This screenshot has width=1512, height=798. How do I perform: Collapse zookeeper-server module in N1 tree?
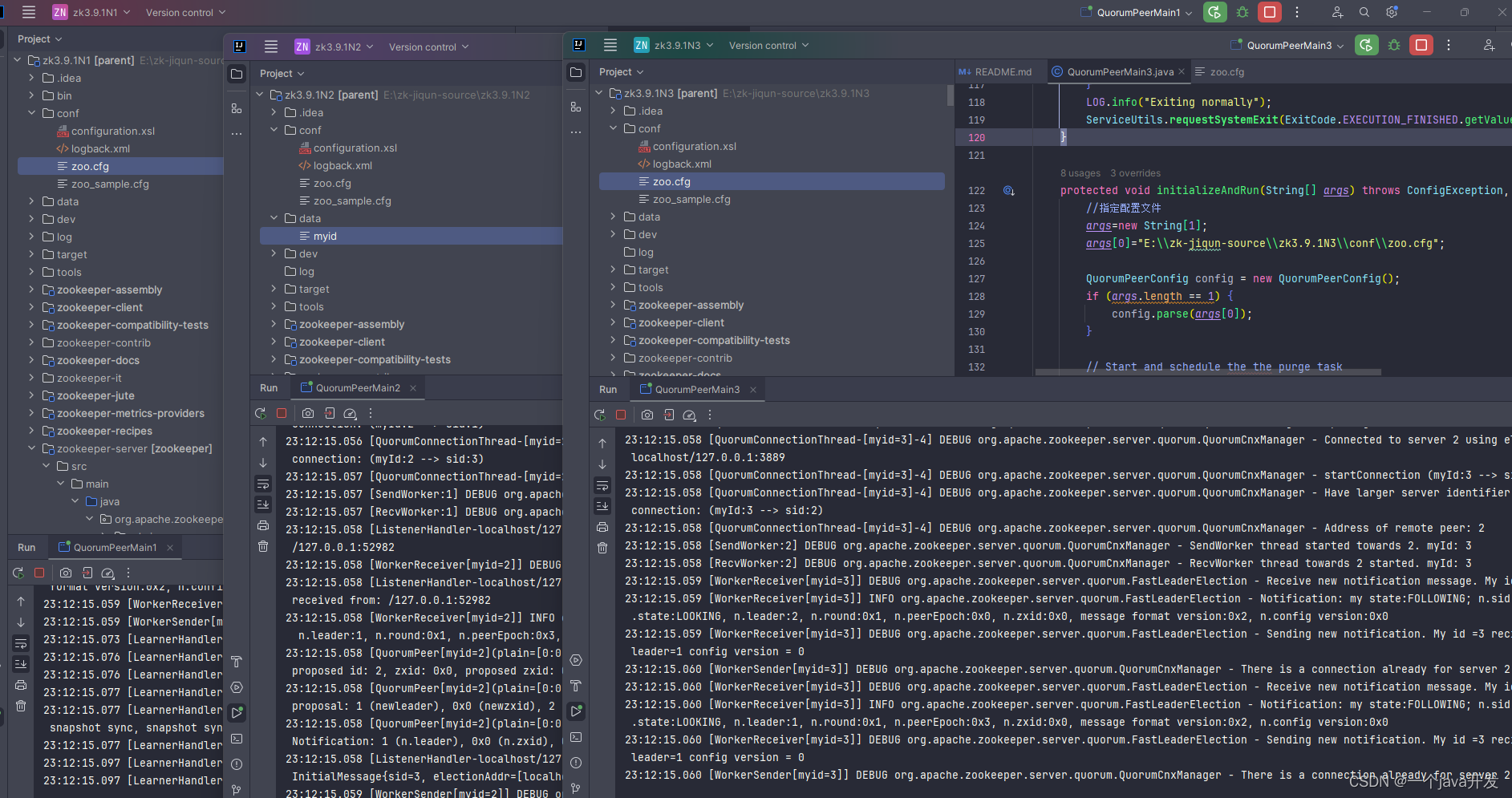coord(31,448)
